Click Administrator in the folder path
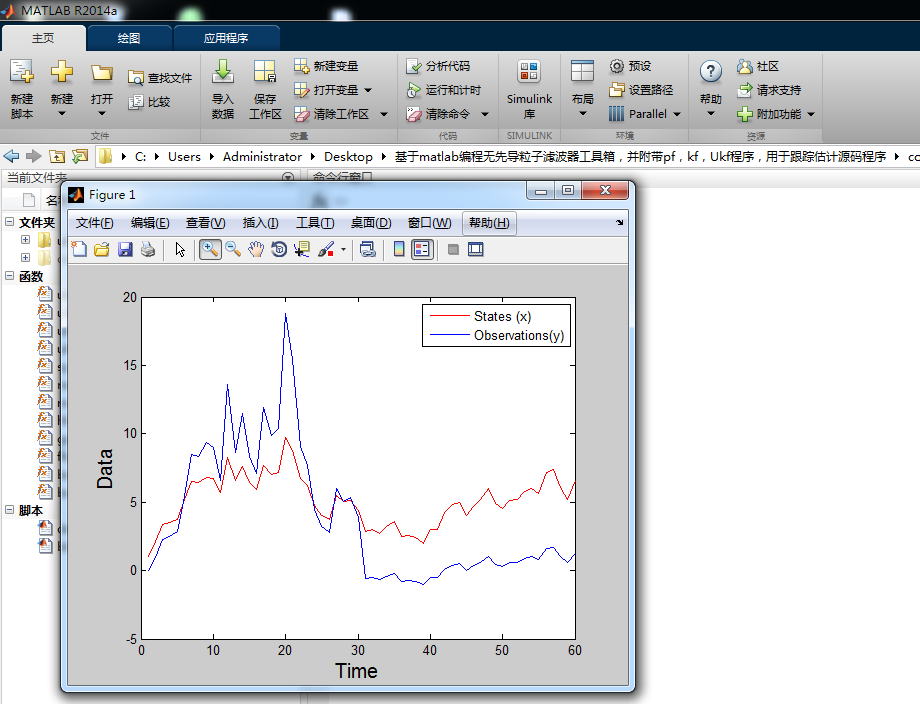The image size is (920, 704). click(262, 157)
